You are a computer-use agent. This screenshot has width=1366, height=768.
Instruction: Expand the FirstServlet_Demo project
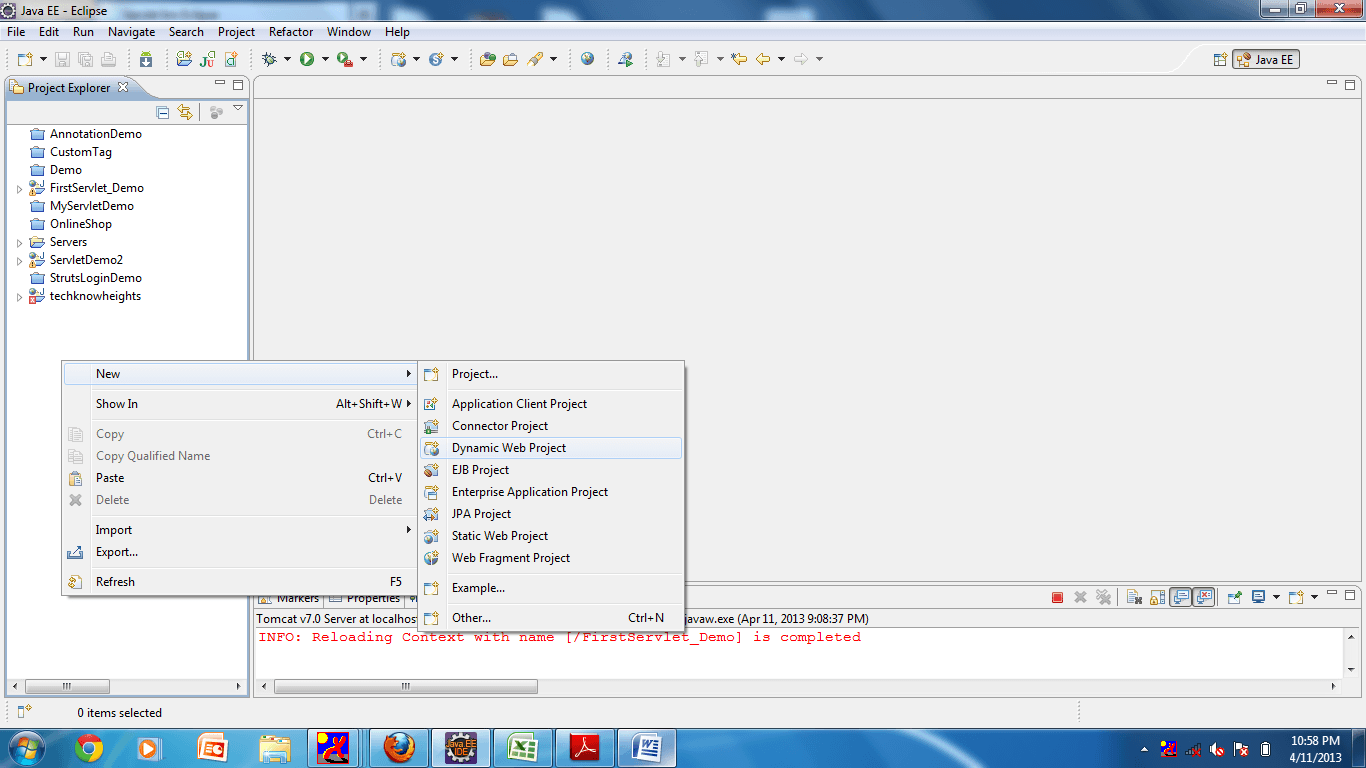[x=19, y=188]
